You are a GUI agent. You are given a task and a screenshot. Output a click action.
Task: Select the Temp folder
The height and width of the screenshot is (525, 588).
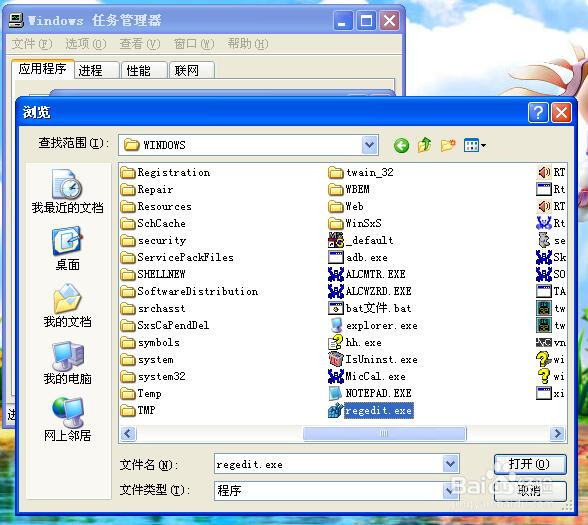click(141, 393)
